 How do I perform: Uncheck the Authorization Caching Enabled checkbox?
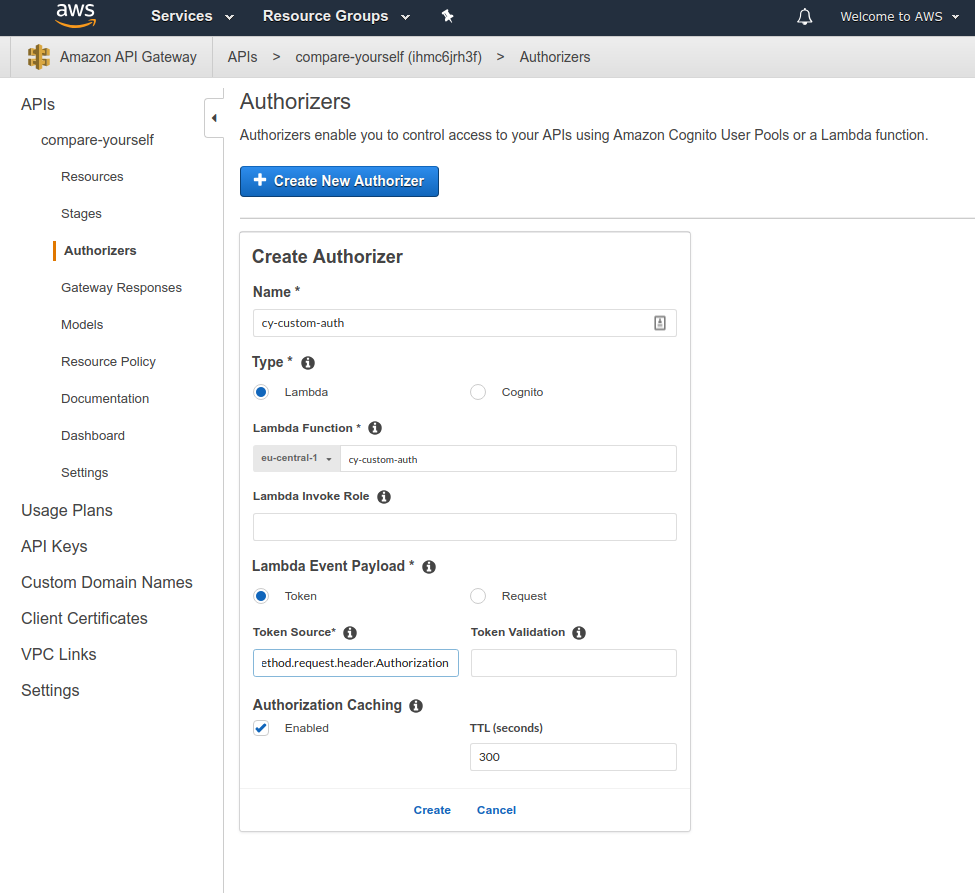(x=261, y=728)
